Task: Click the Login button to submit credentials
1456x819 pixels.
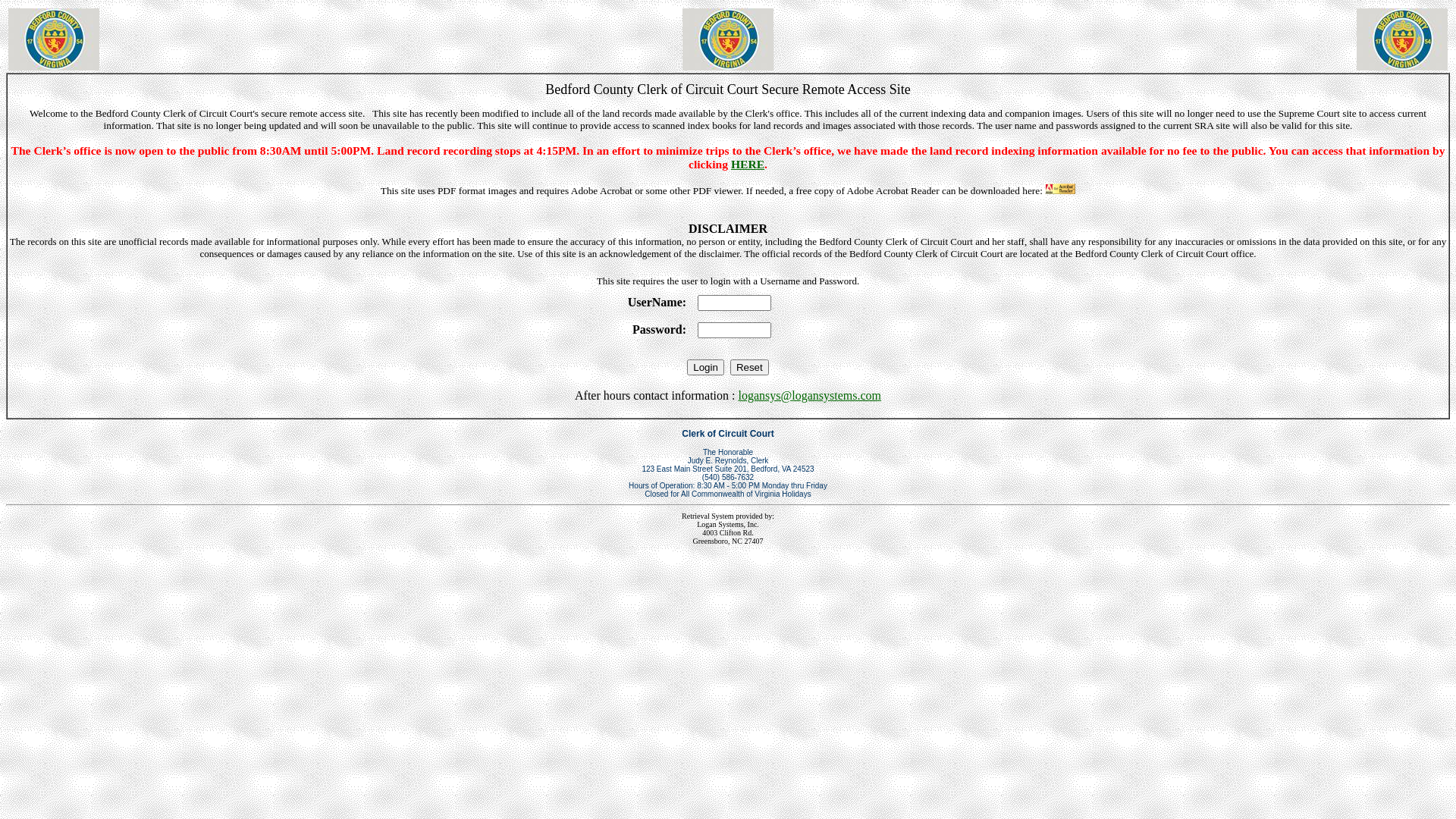Action: click(x=705, y=367)
